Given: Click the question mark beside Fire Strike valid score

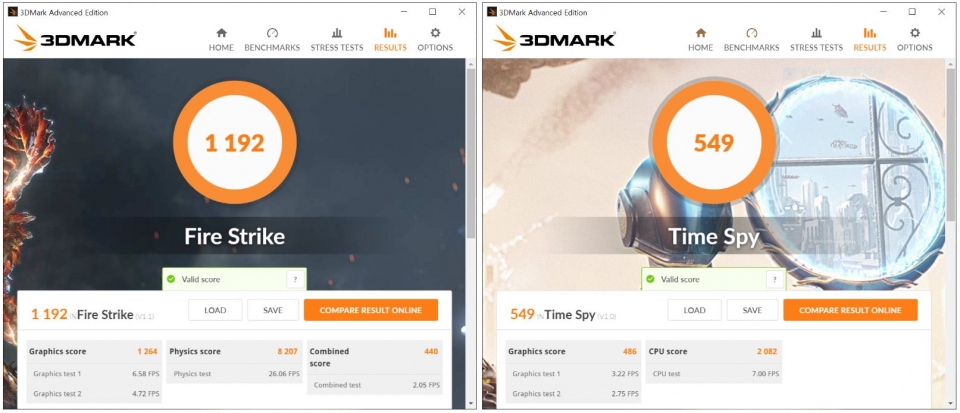Looking at the screenshot, I should pos(295,280).
